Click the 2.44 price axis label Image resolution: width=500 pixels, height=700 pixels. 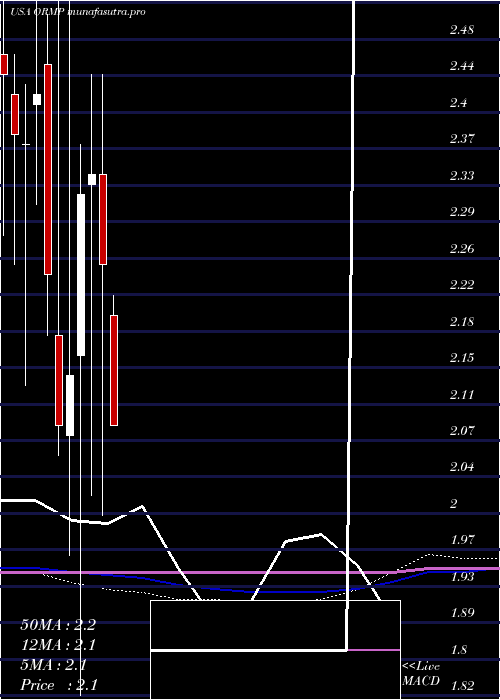coord(462,67)
